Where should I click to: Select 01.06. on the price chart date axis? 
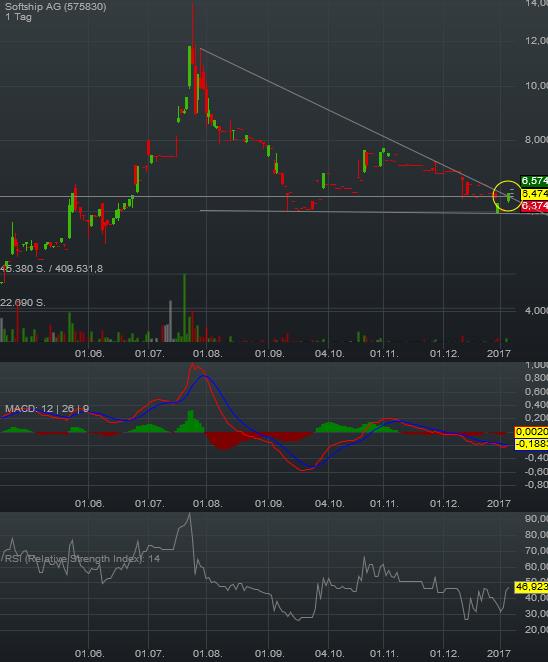(90, 353)
